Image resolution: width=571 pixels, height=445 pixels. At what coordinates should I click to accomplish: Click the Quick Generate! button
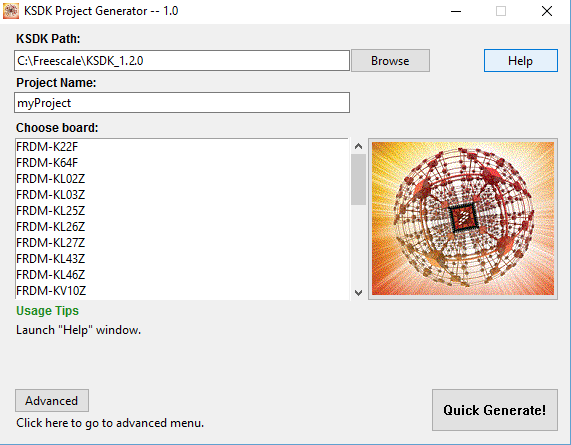(495, 410)
